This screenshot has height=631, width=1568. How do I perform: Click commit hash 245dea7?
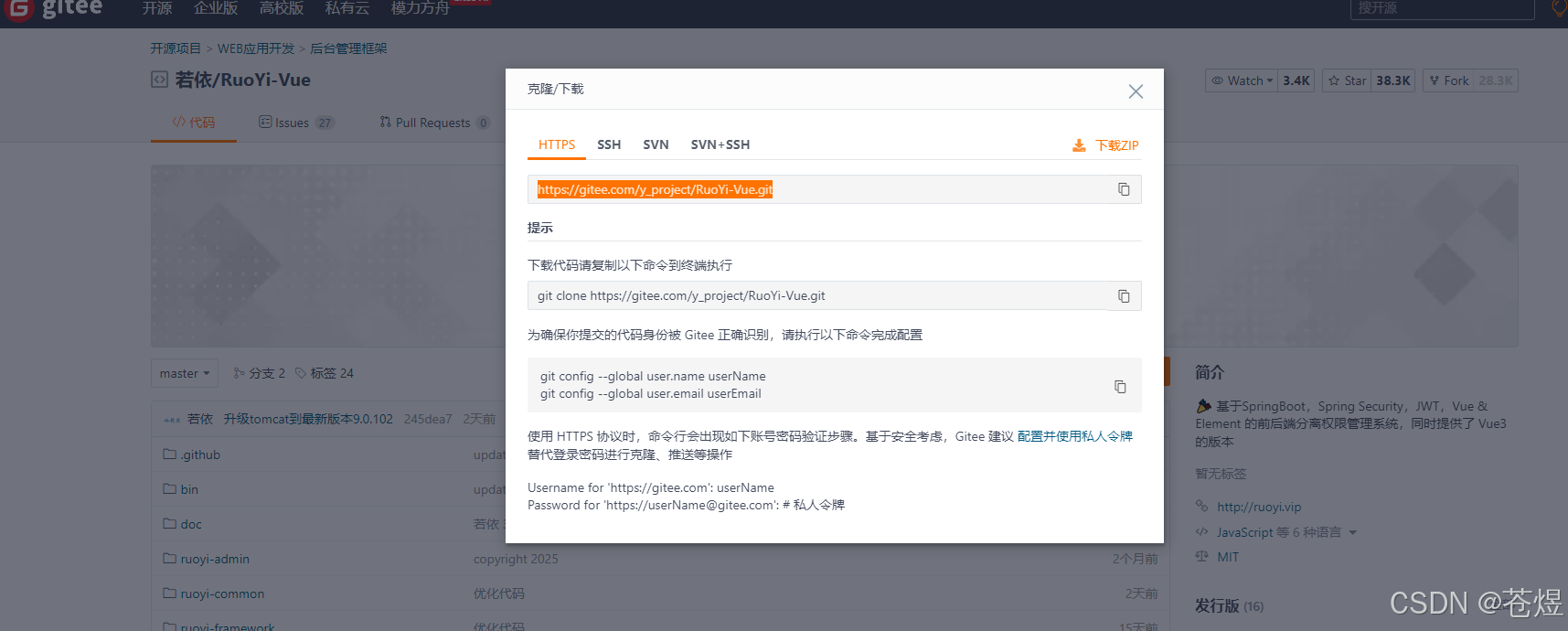(428, 419)
